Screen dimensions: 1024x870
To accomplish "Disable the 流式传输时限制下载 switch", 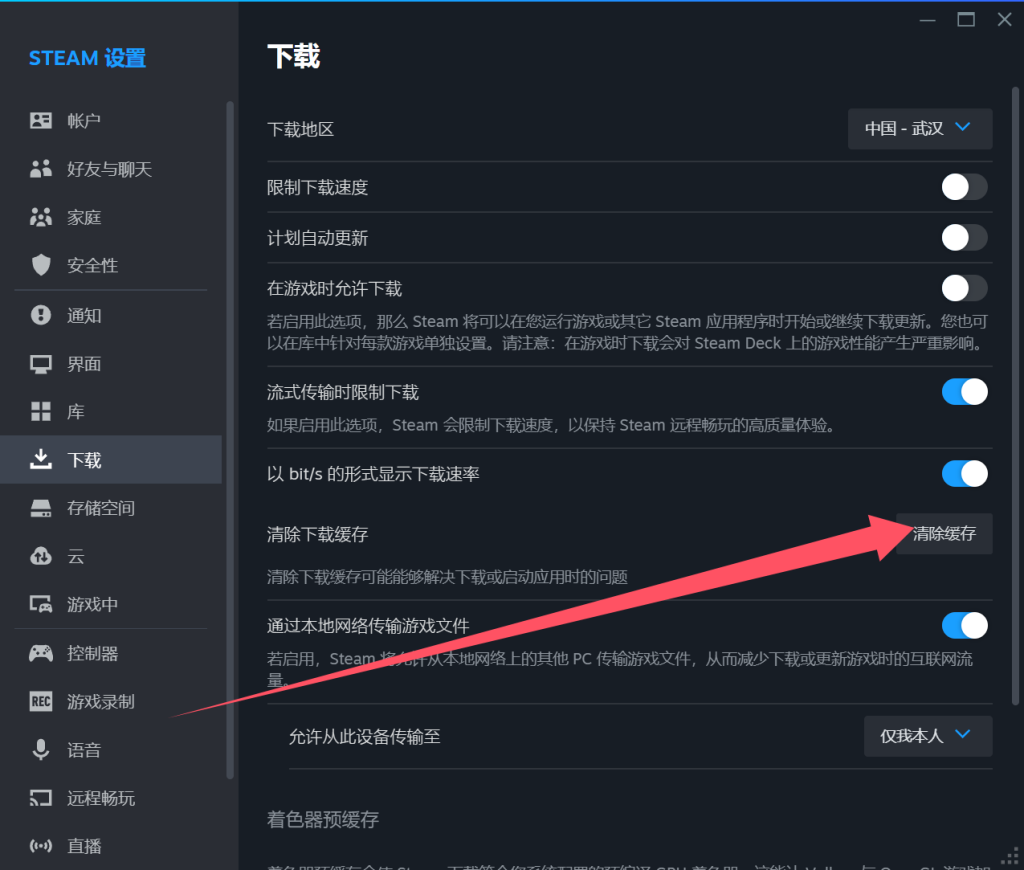I will tap(964, 392).
